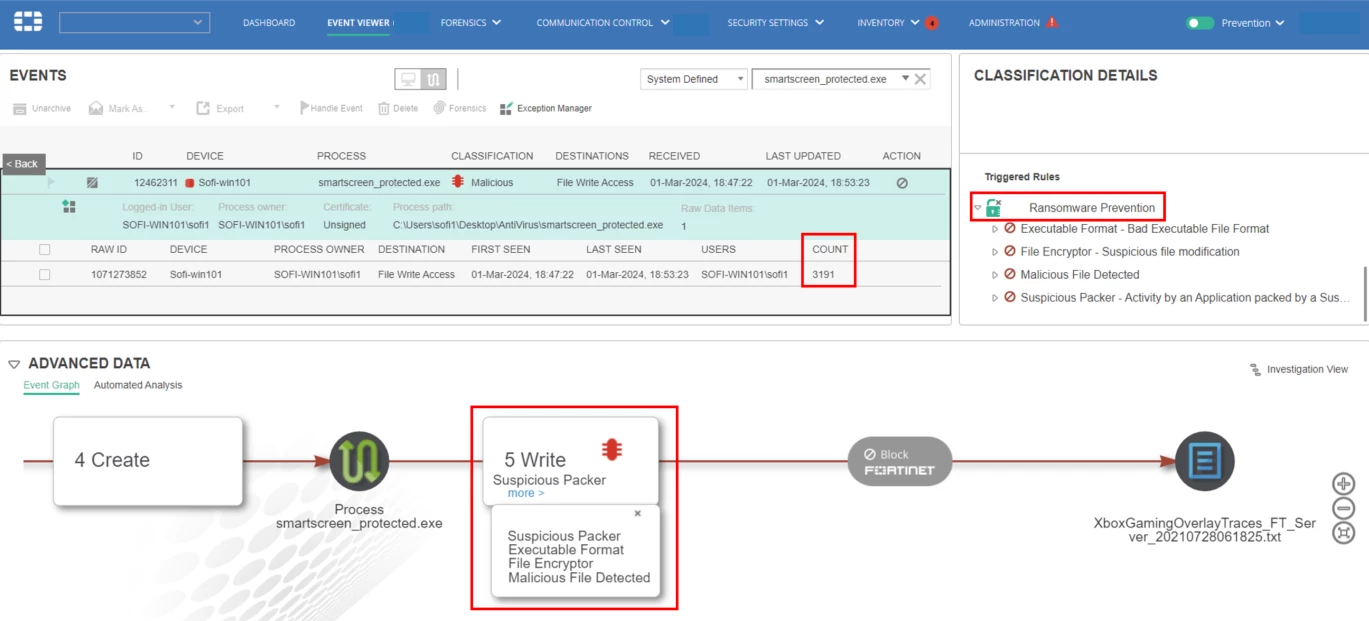Select the Event Graph tab
Screen dimensions: 1369x621
click(x=51, y=385)
